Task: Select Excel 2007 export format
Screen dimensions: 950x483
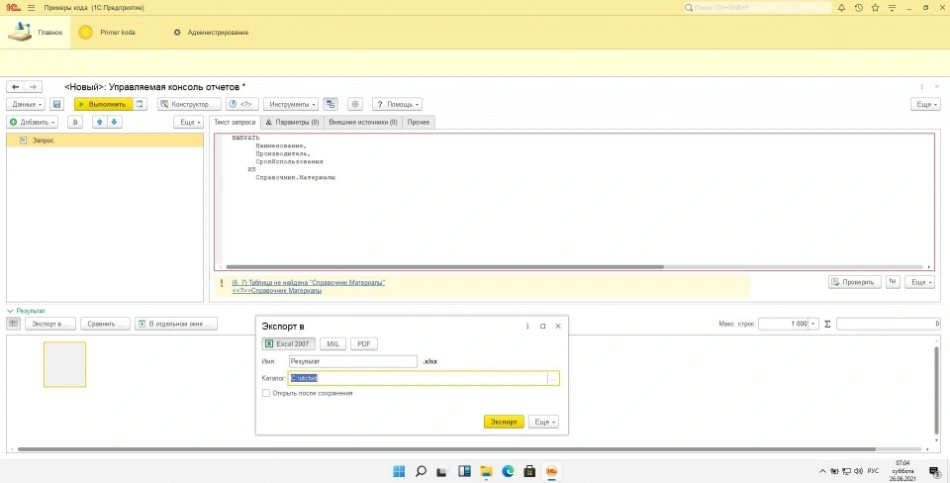Action: [288, 344]
